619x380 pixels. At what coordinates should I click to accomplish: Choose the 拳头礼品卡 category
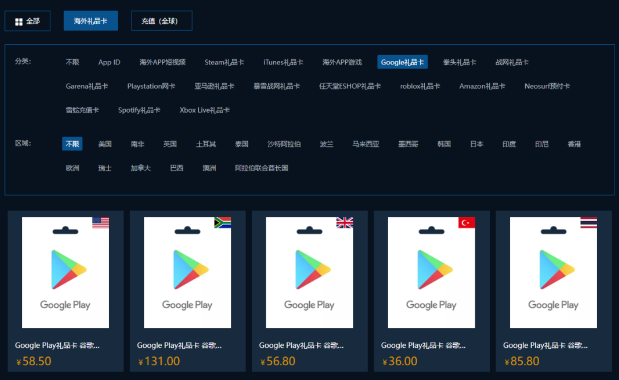(x=460, y=62)
